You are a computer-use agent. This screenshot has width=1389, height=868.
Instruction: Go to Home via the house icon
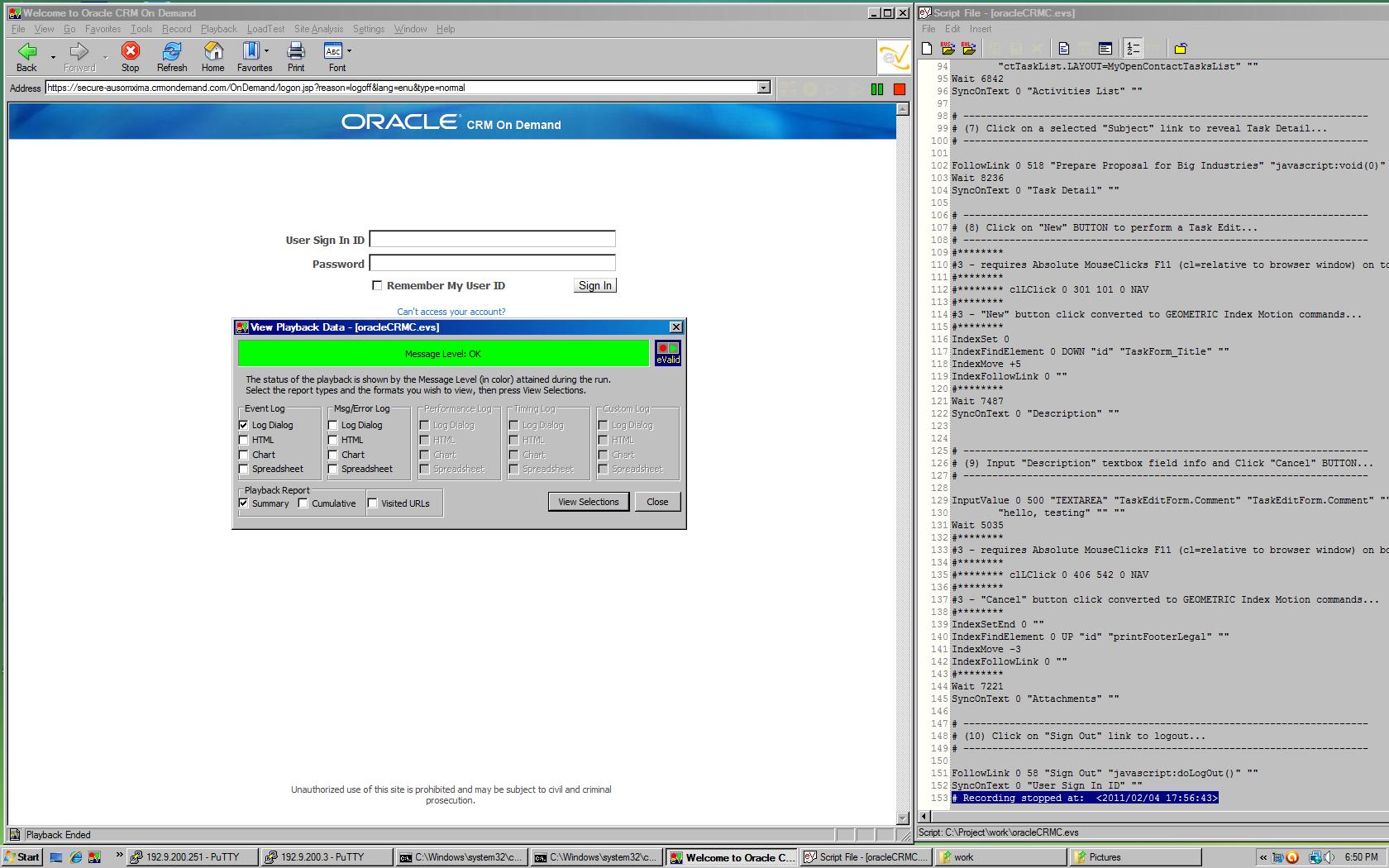point(213,52)
